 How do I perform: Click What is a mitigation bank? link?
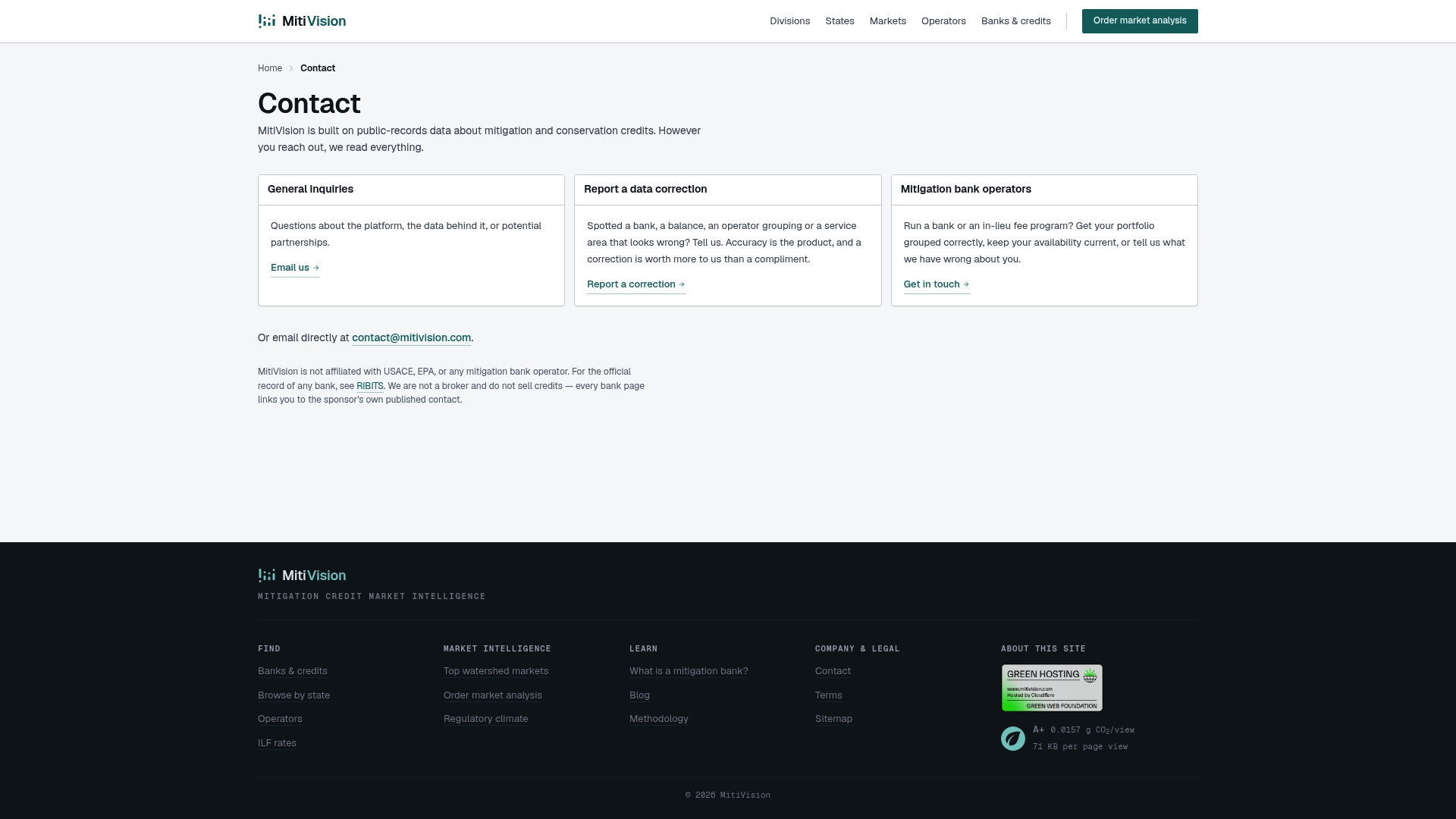tap(689, 671)
